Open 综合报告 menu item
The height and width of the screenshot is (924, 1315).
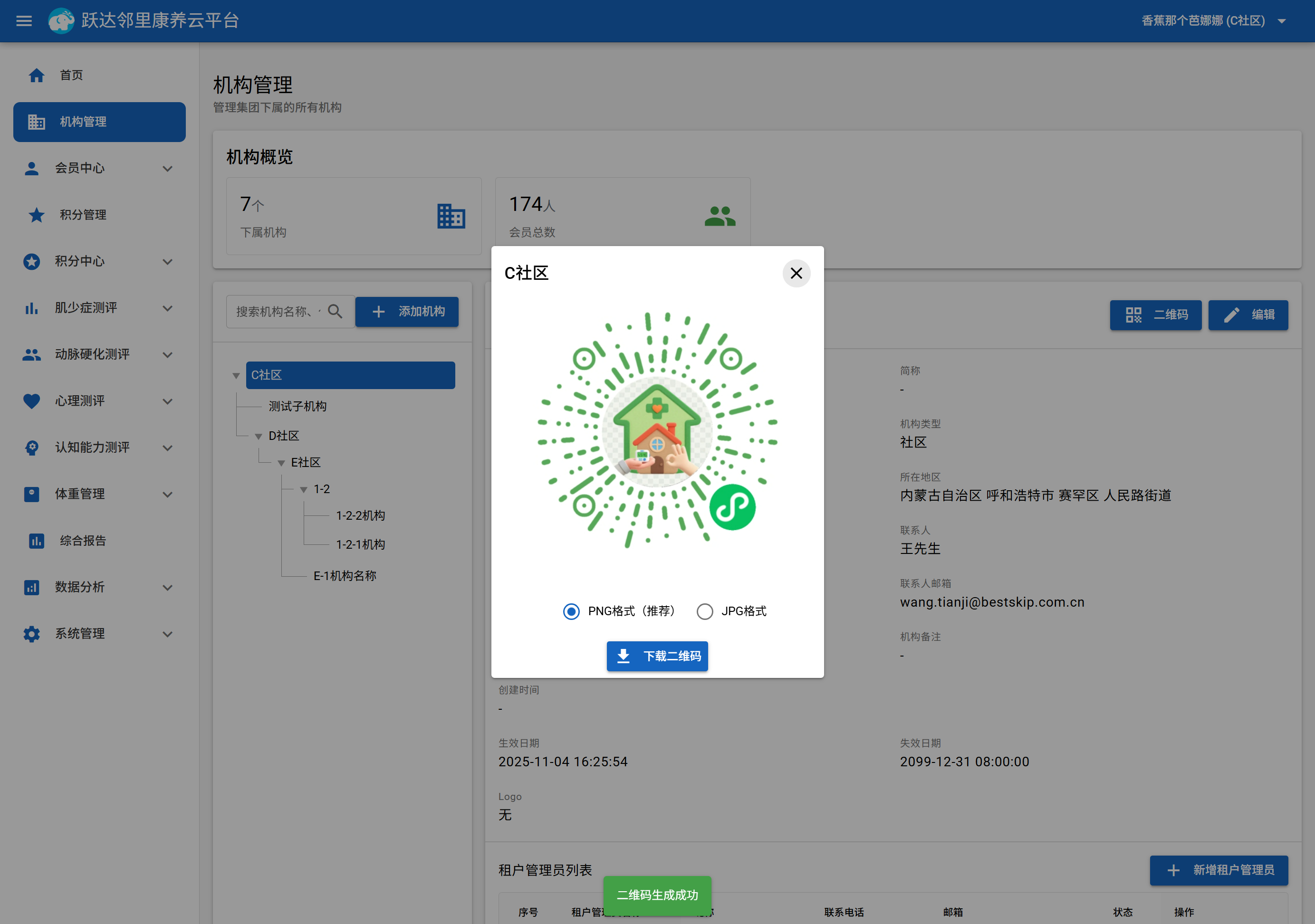click(x=100, y=541)
